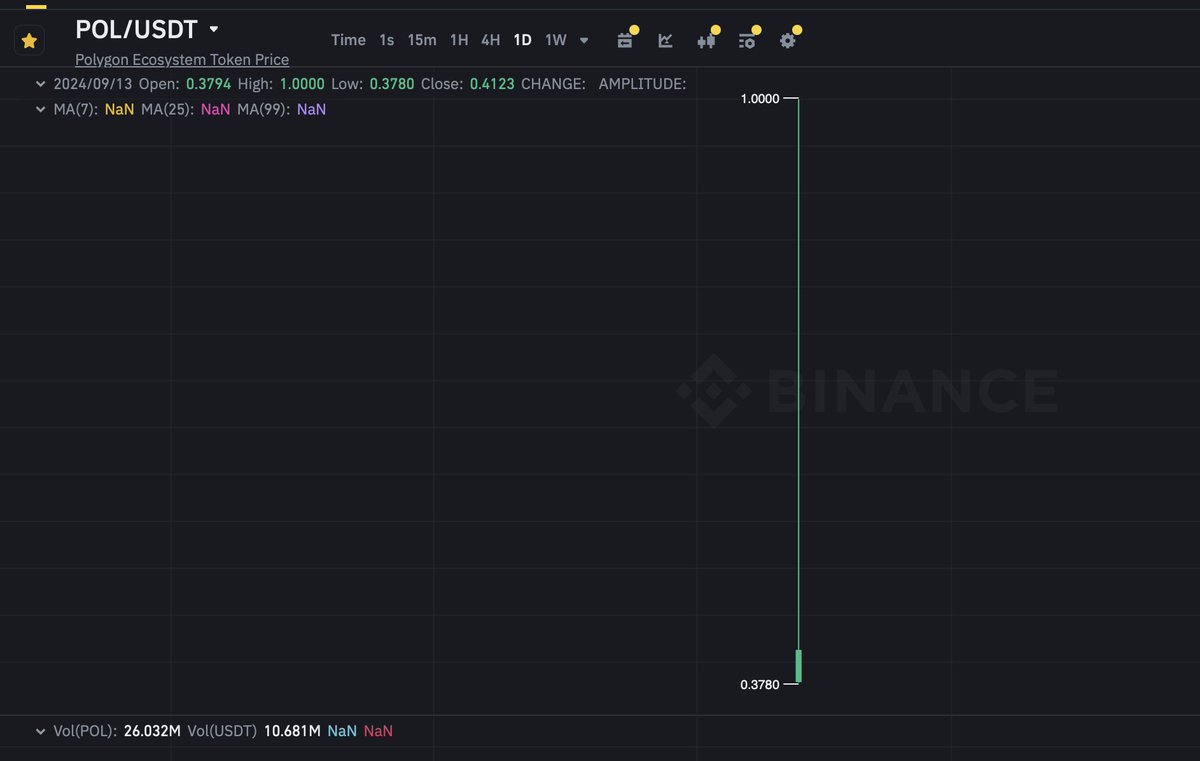Expand more time intervals dropdown
Viewport: 1200px width, 761px height.
point(584,41)
